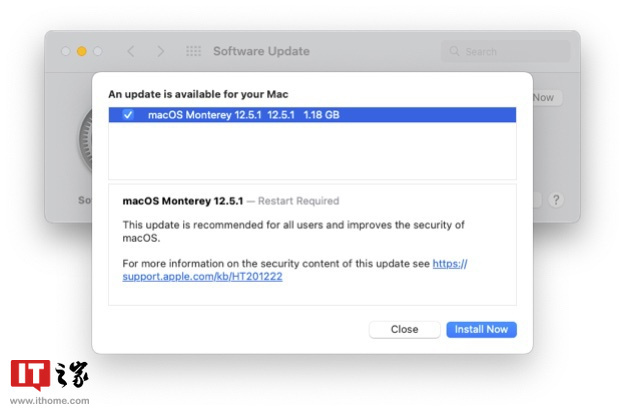
Task: Click the https:// portion of the support link
Action: pos(450,263)
